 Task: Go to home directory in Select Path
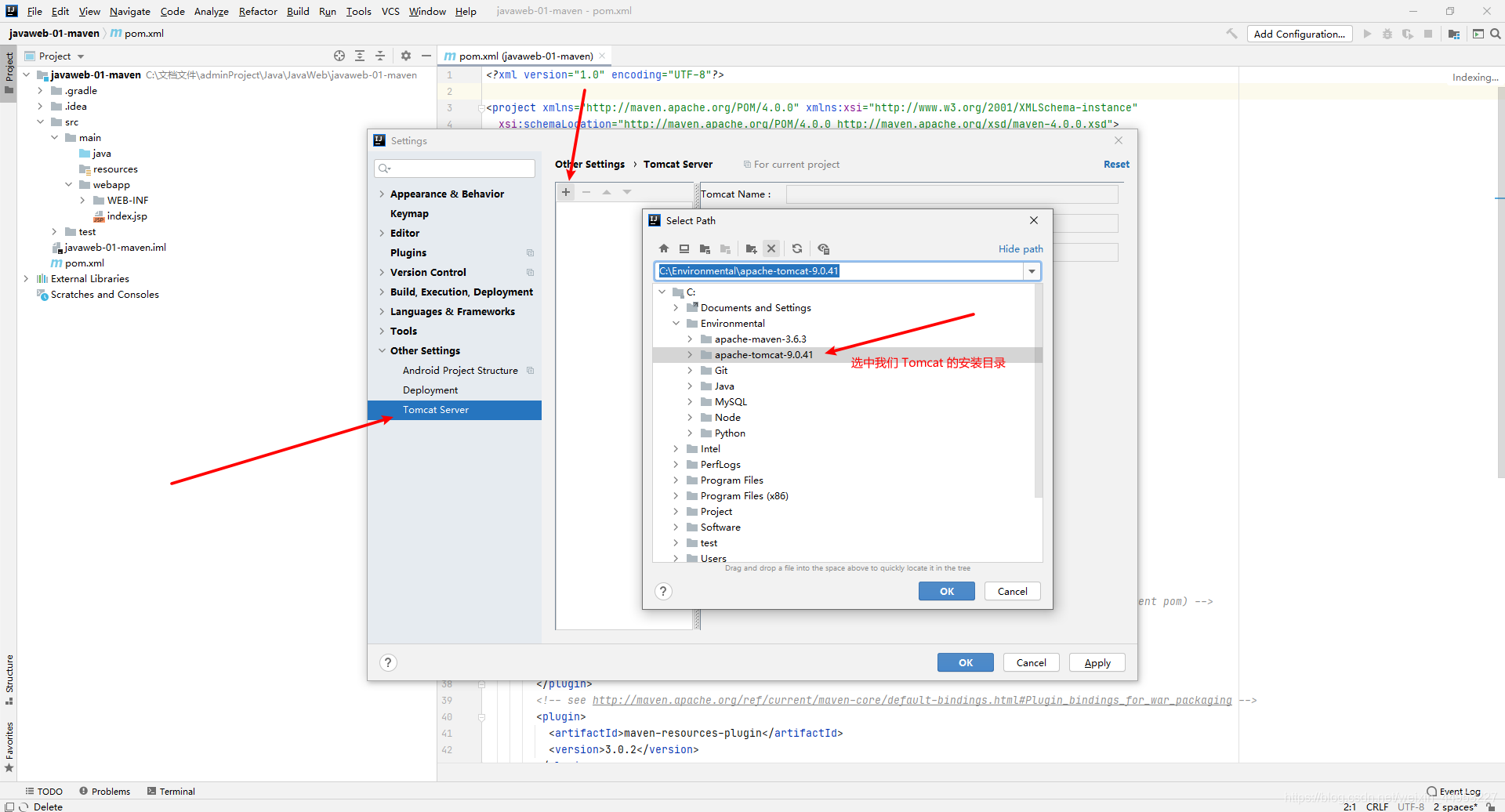(664, 248)
